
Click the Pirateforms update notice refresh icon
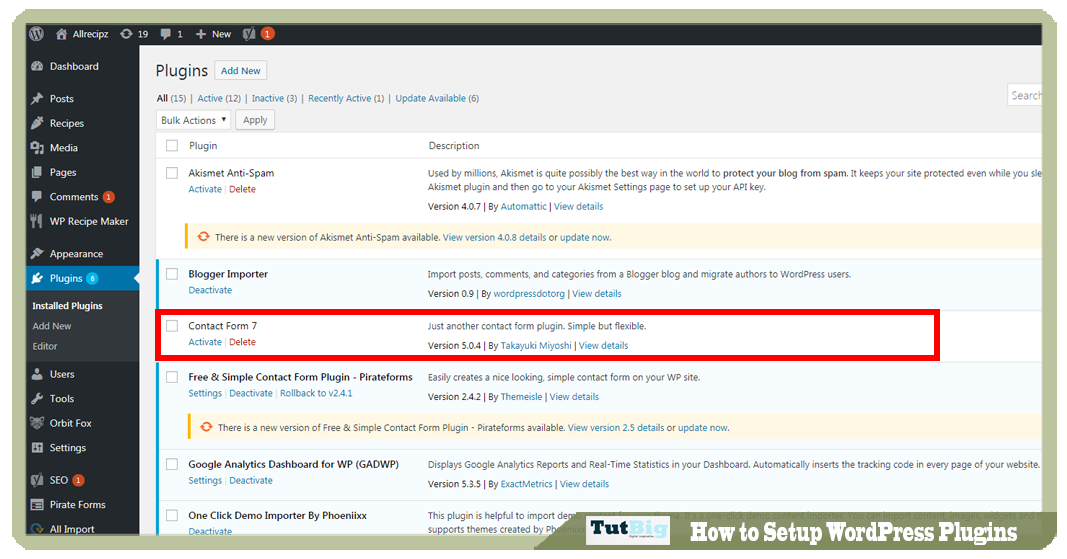[x=206, y=428]
